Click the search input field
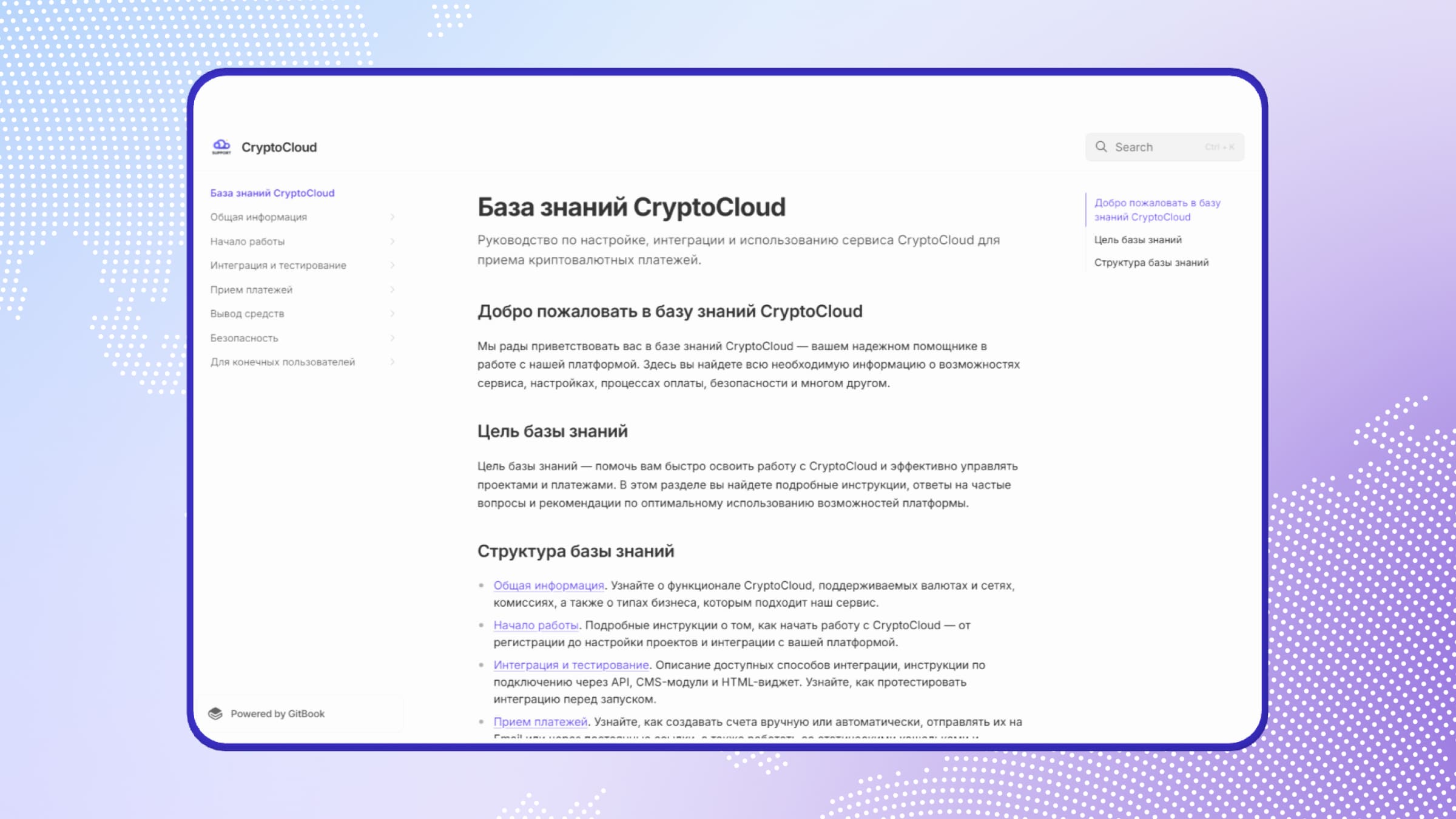The height and width of the screenshot is (819, 1456). (1163, 147)
